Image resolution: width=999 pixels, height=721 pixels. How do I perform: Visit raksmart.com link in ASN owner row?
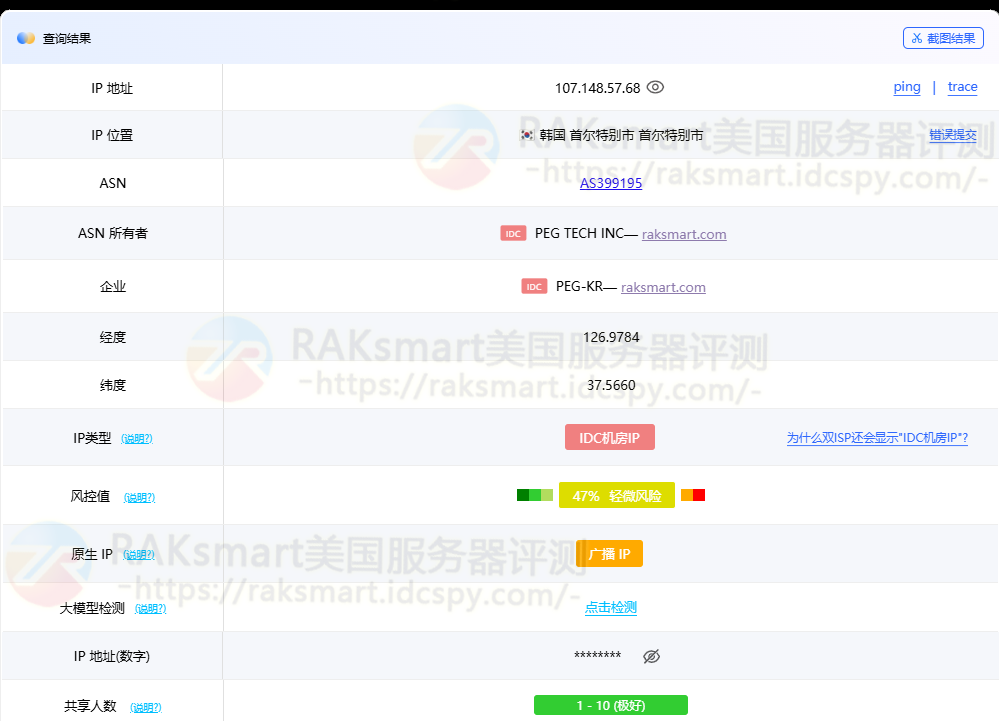tap(684, 234)
